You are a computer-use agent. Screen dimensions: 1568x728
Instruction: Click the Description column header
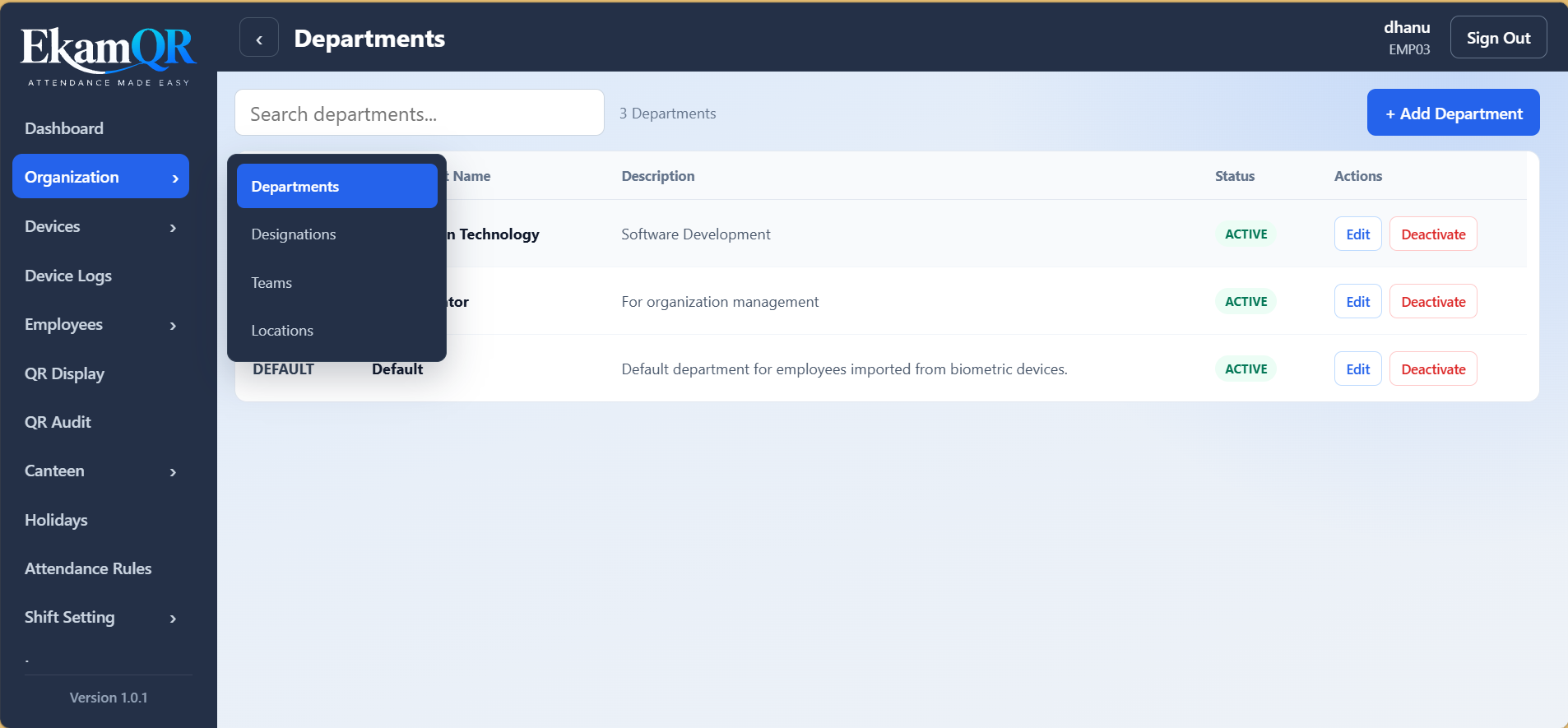point(658,176)
